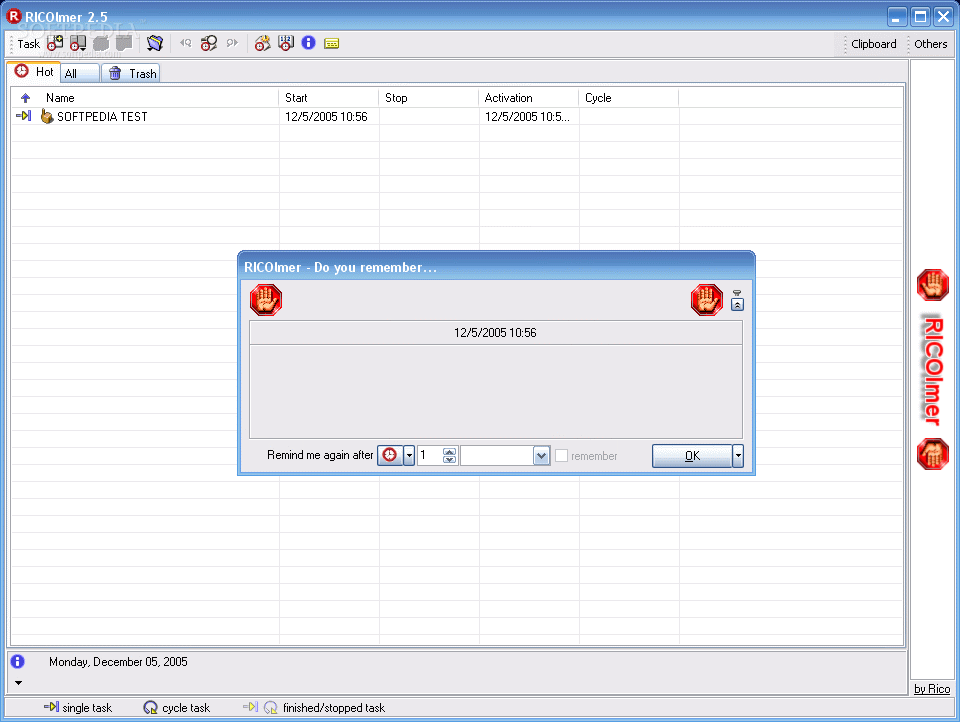Click the red stop-hand icon in dialog left
The height and width of the screenshot is (722, 960).
[266, 300]
